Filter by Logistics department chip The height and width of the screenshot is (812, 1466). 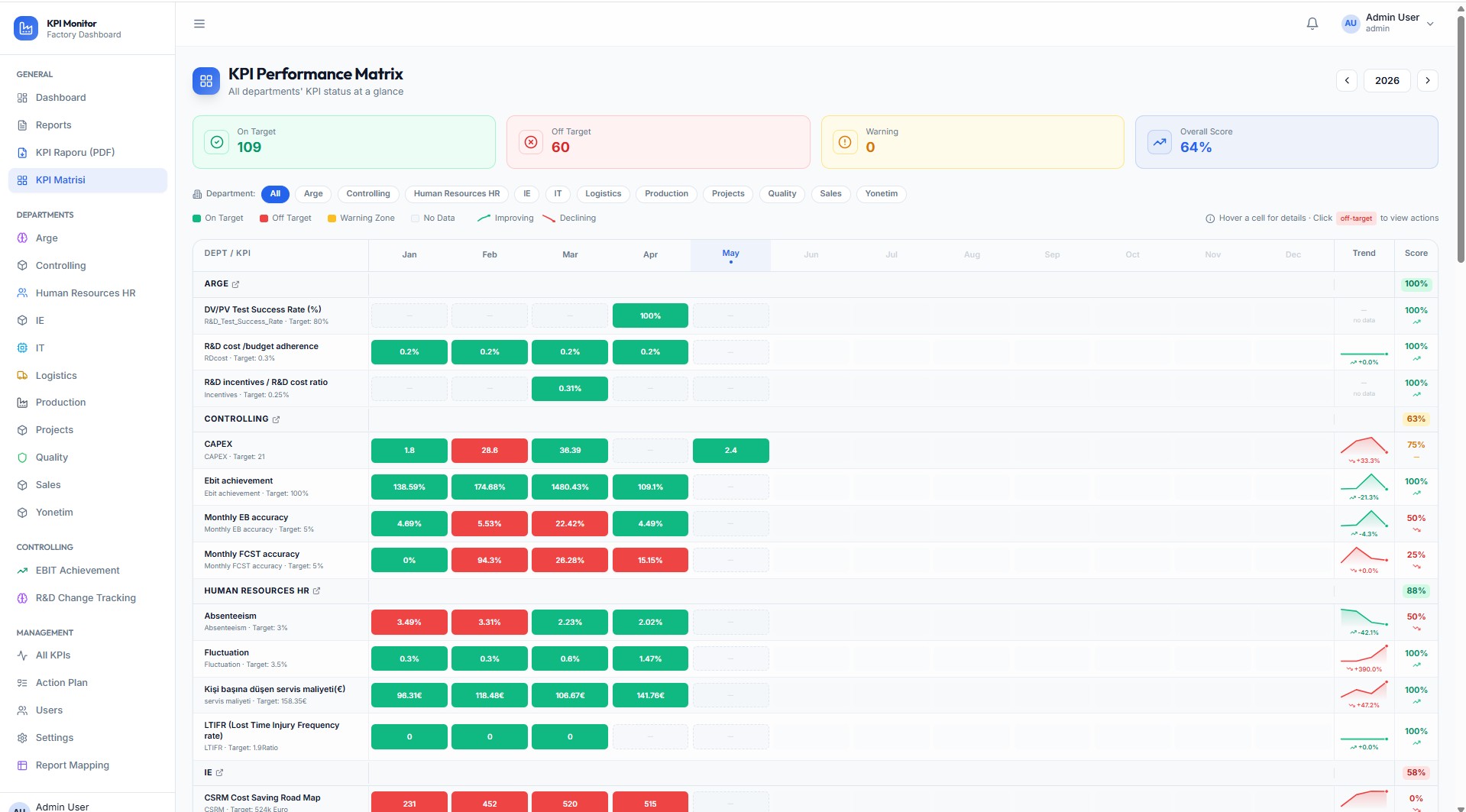tap(604, 194)
